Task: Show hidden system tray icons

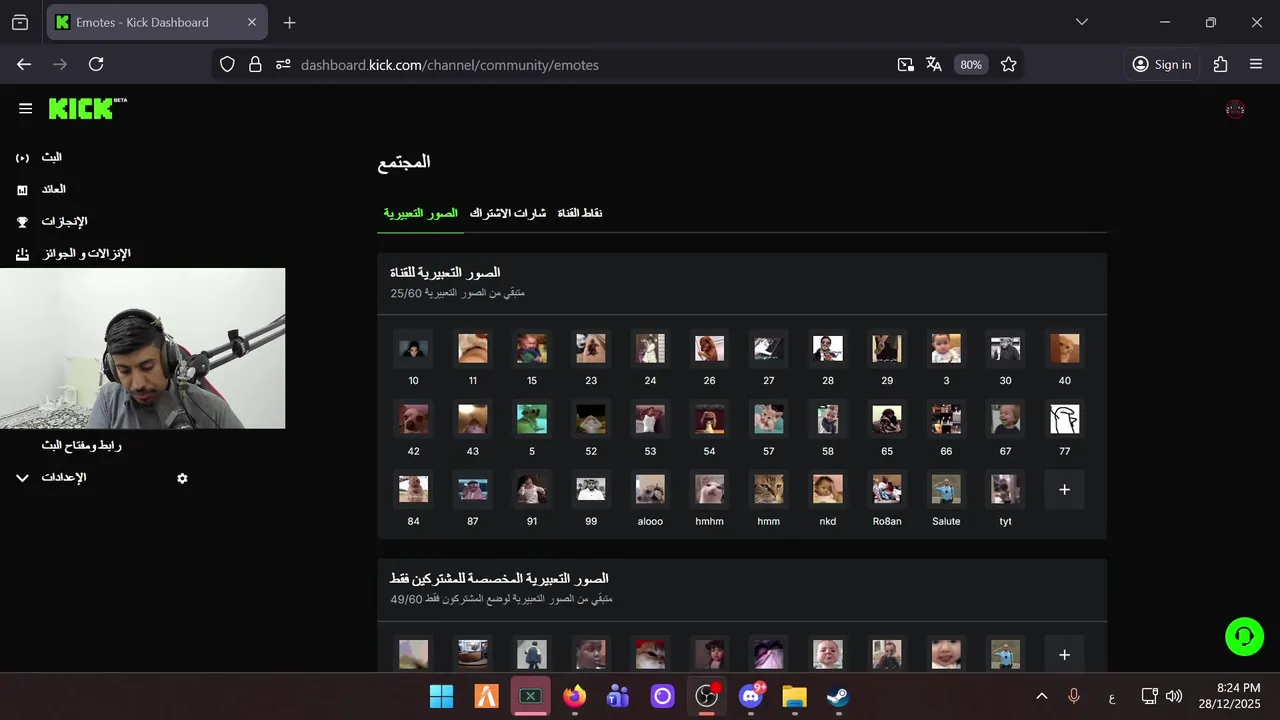Action: (x=1041, y=696)
